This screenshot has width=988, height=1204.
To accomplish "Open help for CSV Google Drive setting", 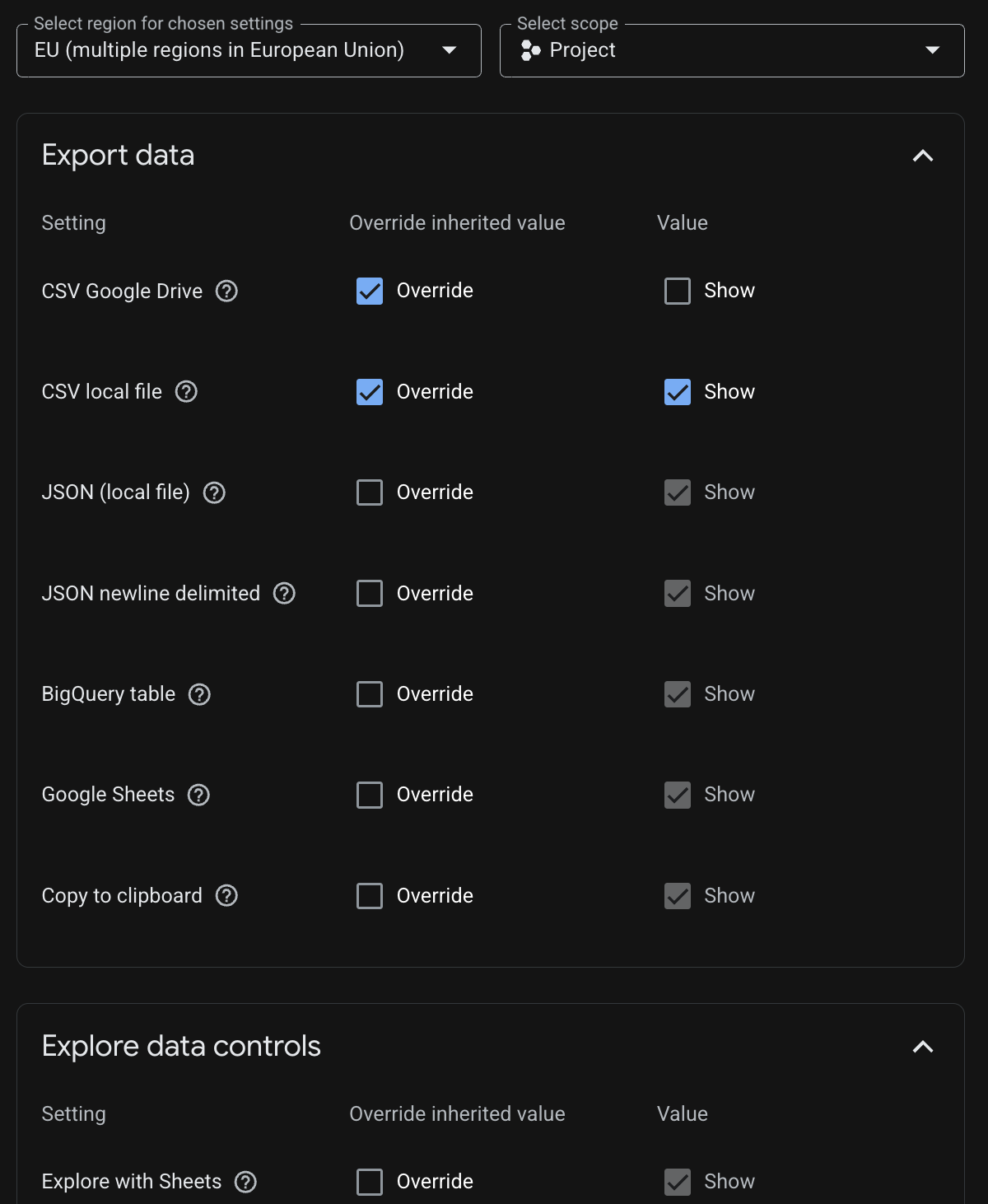I will [226, 291].
